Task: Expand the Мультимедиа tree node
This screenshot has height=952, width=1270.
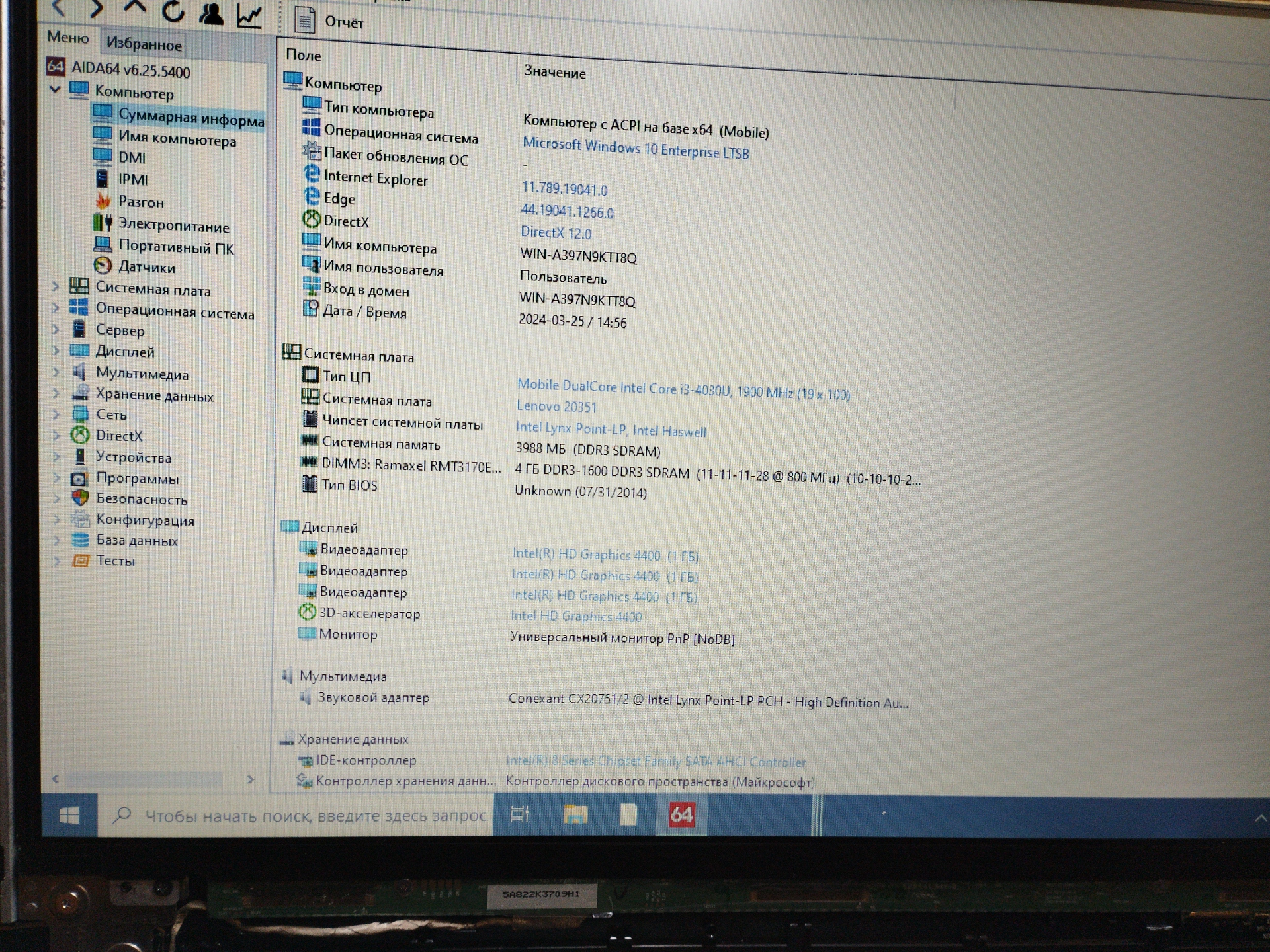Action: click(x=56, y=372)
